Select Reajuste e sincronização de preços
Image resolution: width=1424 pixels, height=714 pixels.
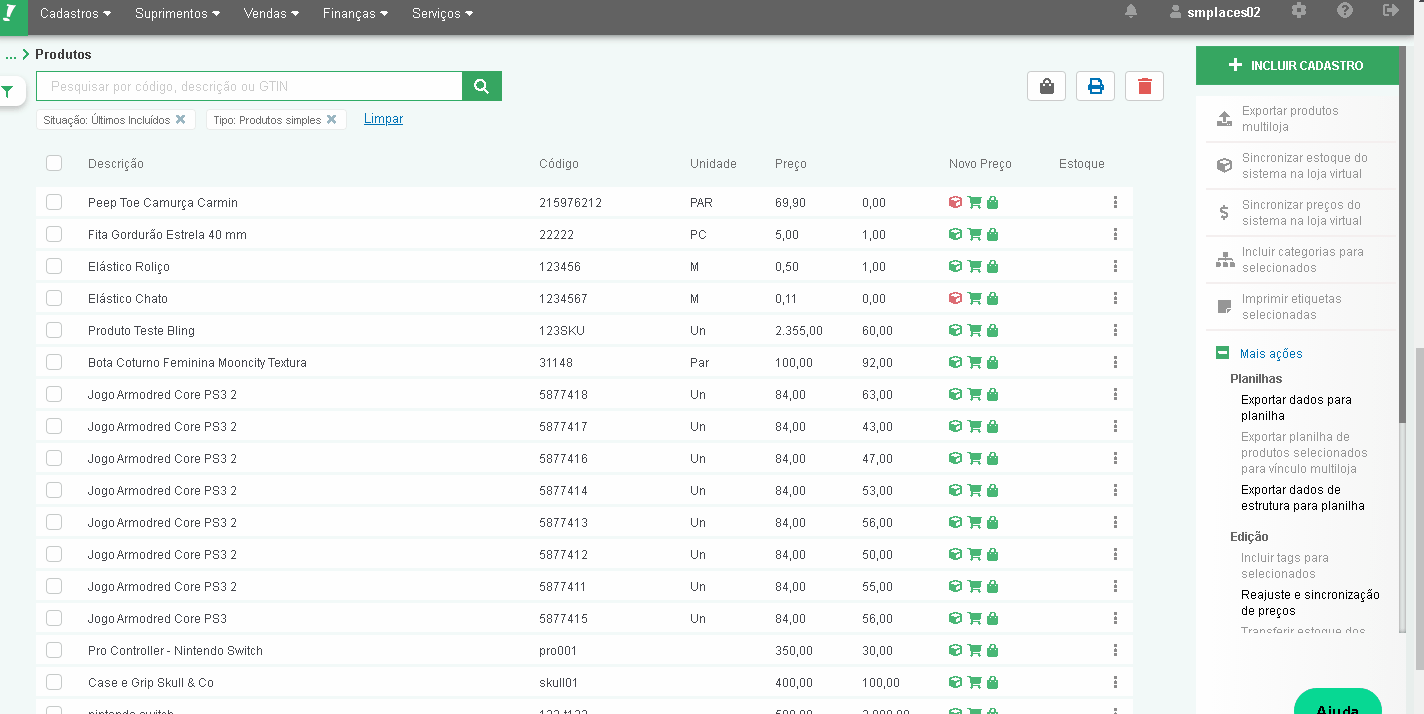[x=1310, y=603]
